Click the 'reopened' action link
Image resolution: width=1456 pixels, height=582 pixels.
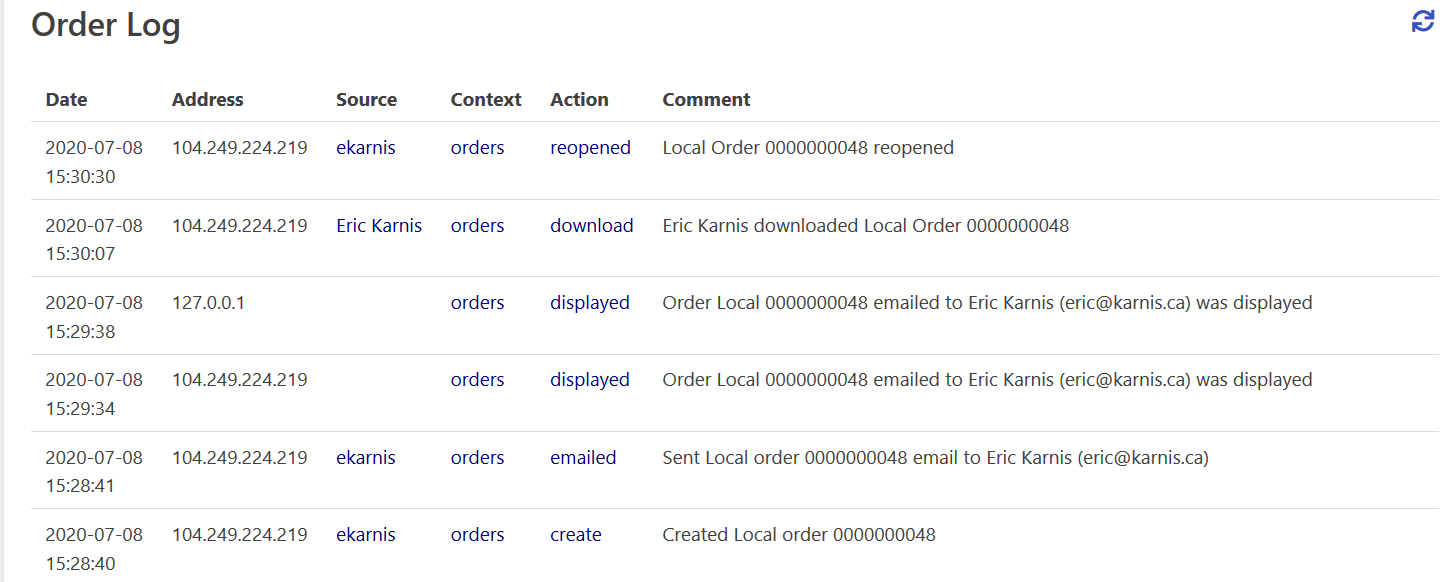click(590, 147)
